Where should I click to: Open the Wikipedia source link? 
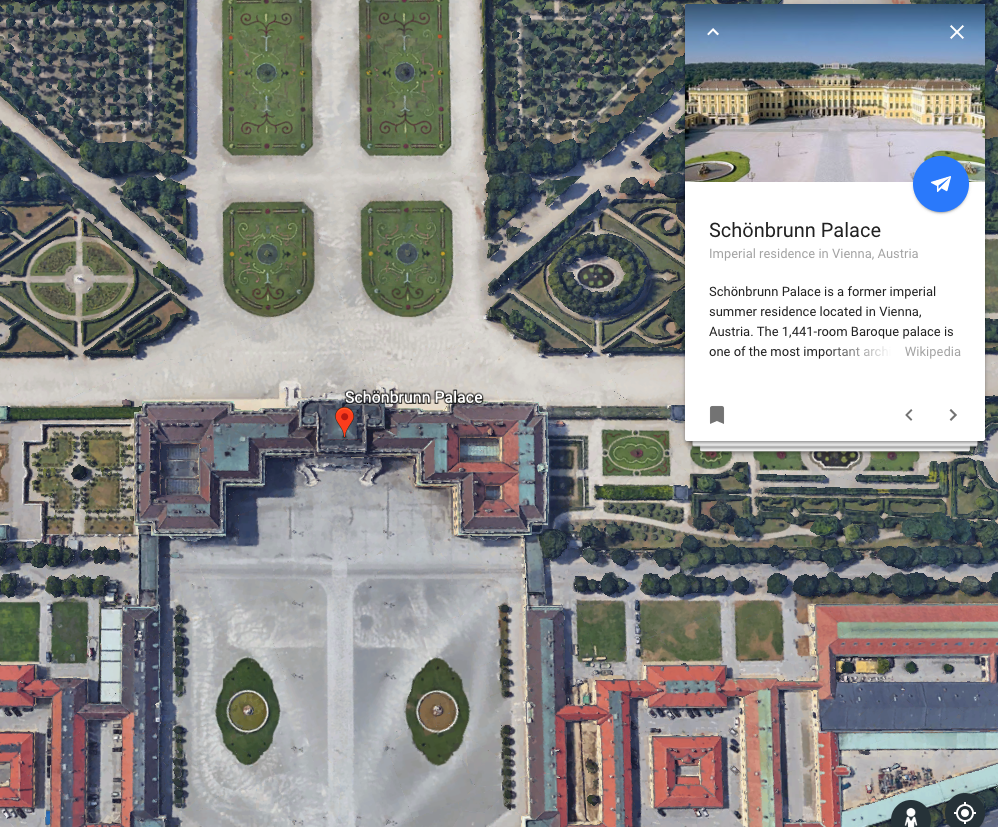click(x=932, y=351)
